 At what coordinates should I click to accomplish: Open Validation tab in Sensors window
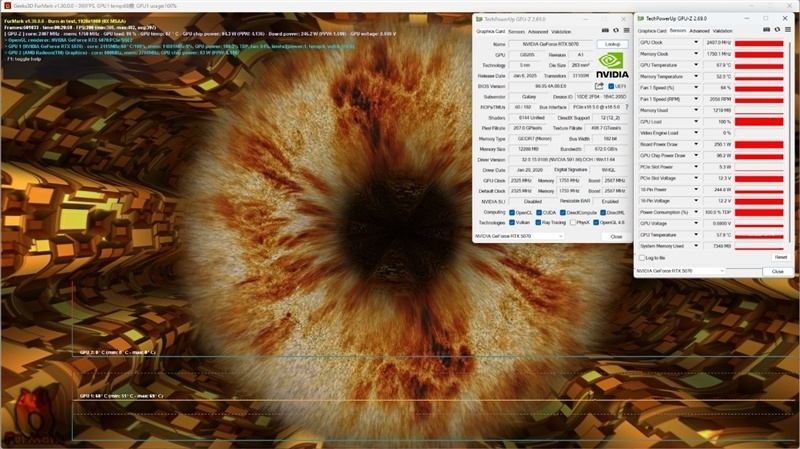point(722,31)
